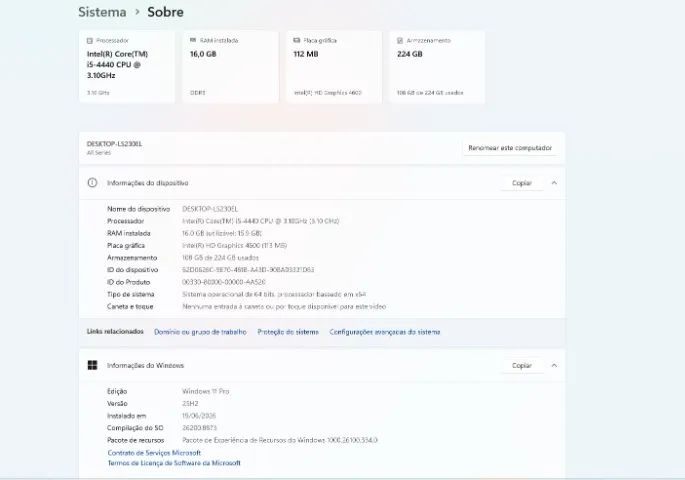
Task: Copy the Informações do dispositivo details
Action: pyautogui.click(x=522, y=183)
